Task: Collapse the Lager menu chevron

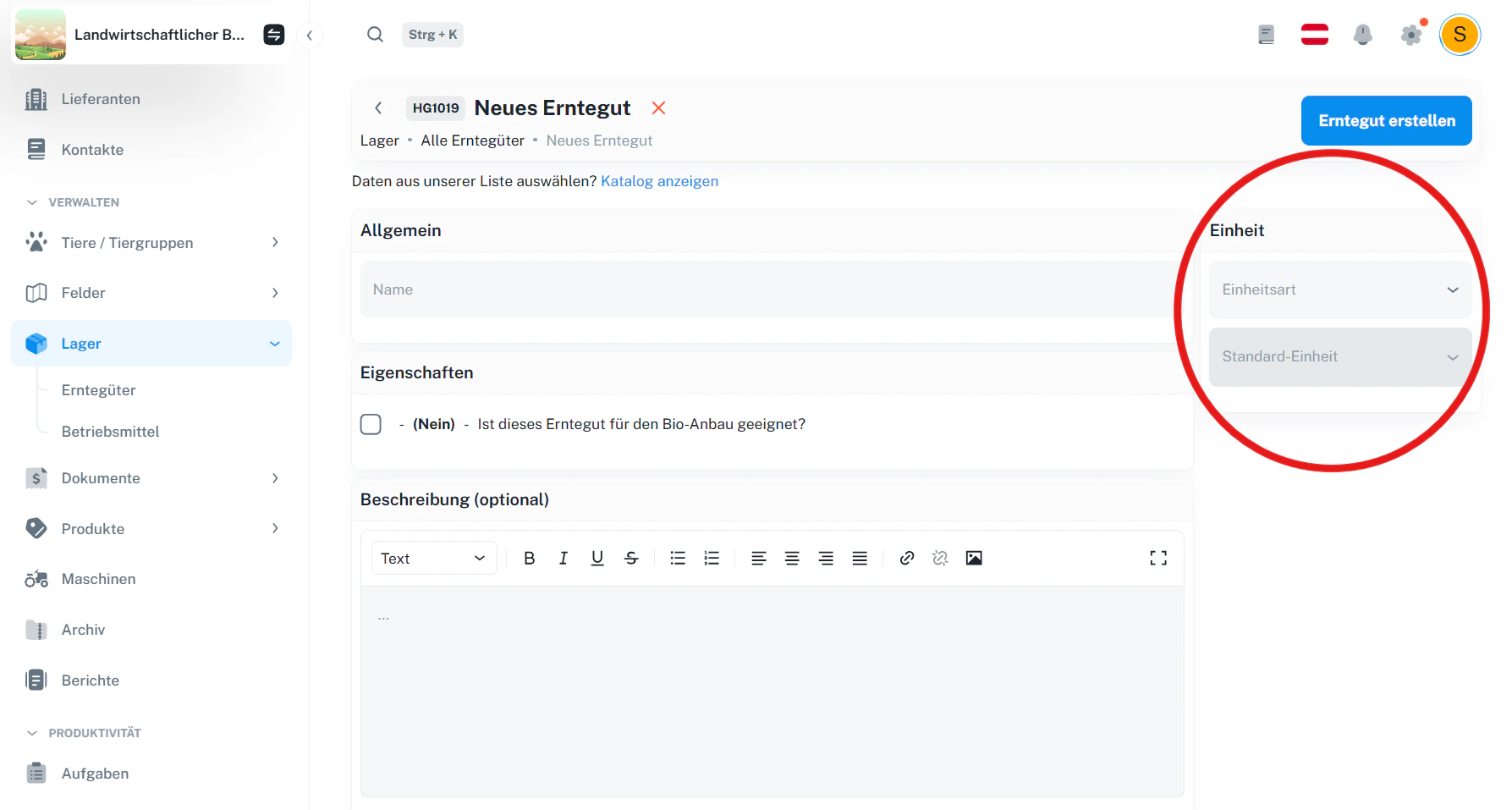Action: click(275, 344)
